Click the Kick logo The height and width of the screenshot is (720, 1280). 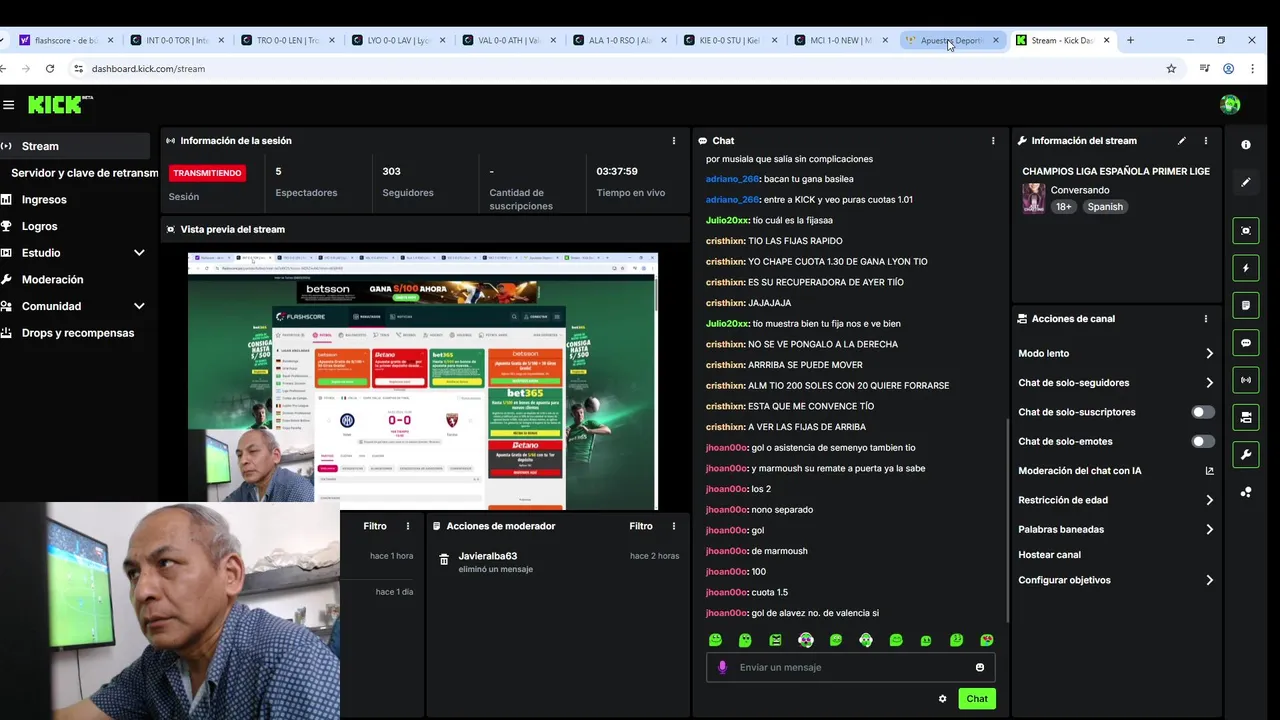point(60,104)
